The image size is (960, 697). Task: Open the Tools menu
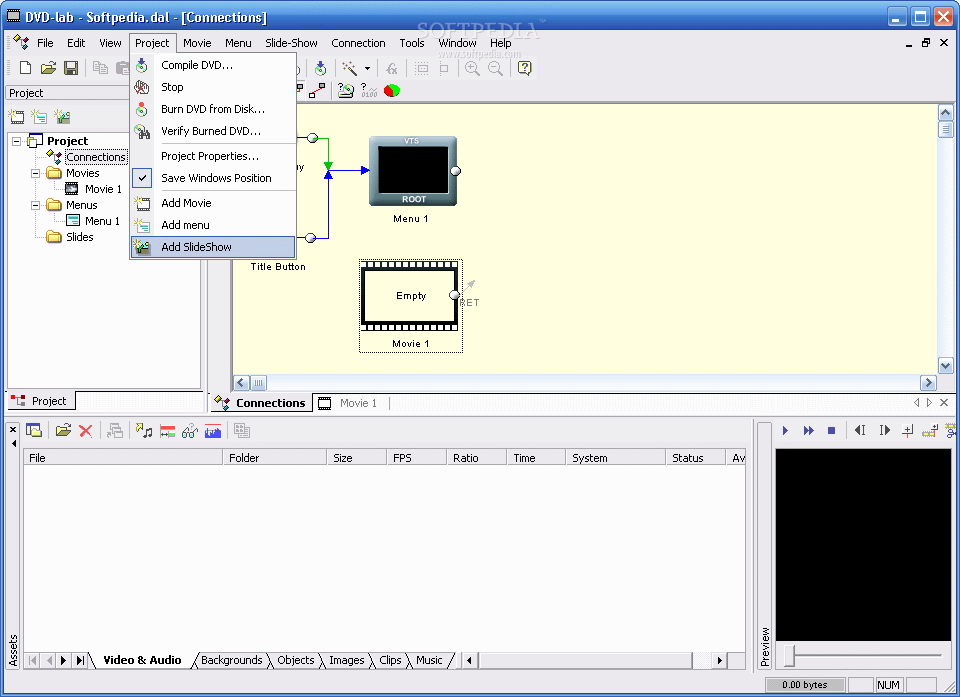pos(411,43)
